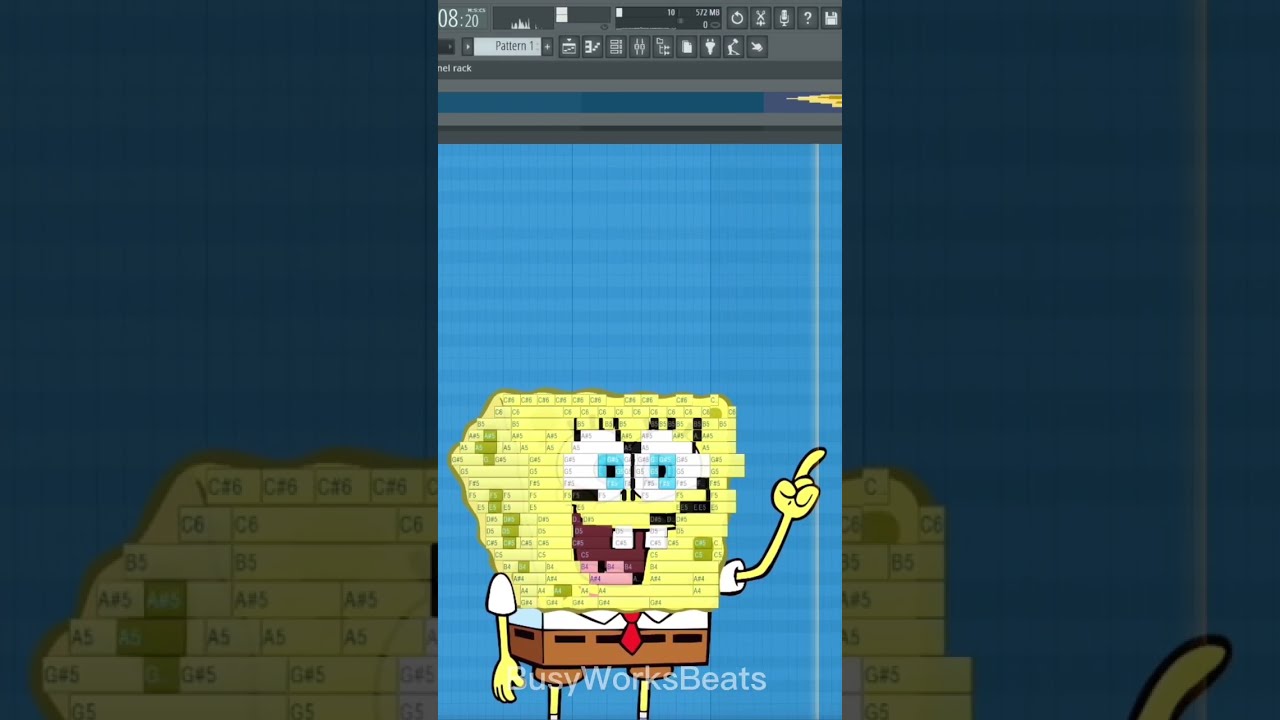Open the plugin picker plug icon
Image resolution: width=1280 pixels, height=720 pixels.
tap(710, 47)
